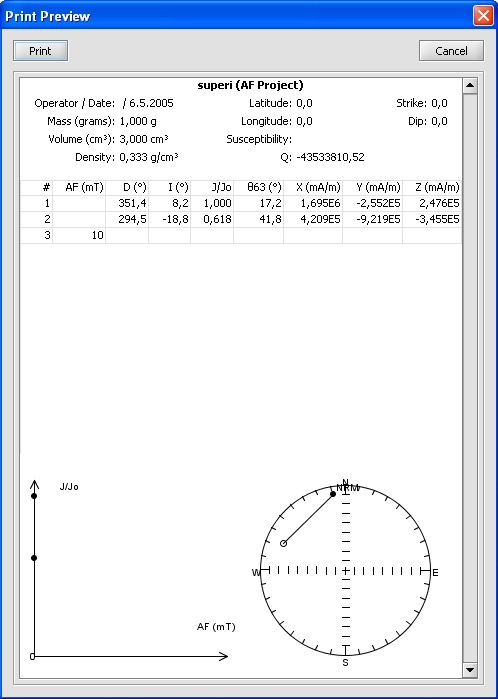The width and height of the screenshot is (498, 699).
Task: Close the Print Preview window
Action: click(x=483, y=16)
